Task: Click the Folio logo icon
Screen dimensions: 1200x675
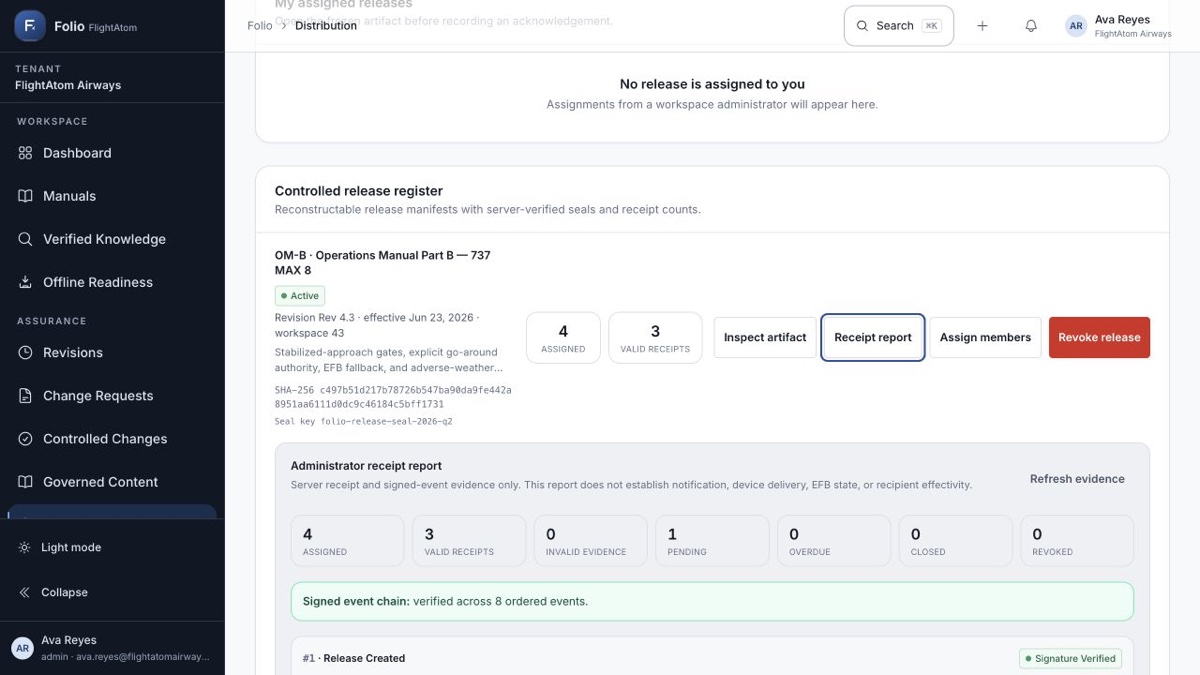Action: (x=30, y=26)
